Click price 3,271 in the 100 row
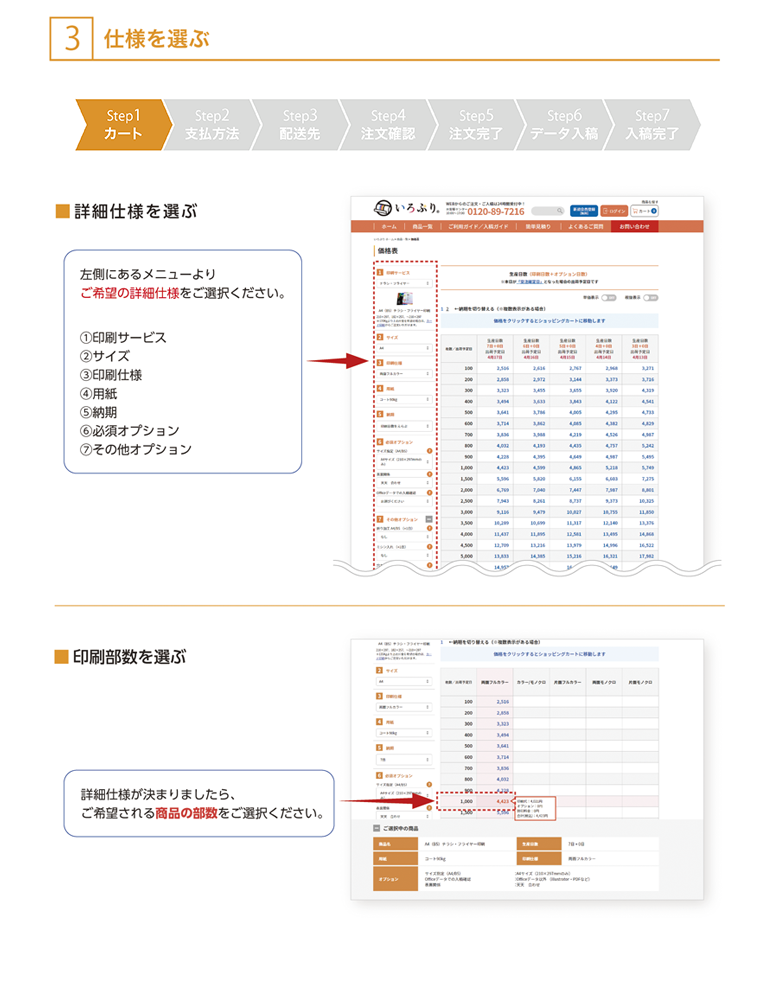Screen dimensions: 780x985 [x=647, y=369]
